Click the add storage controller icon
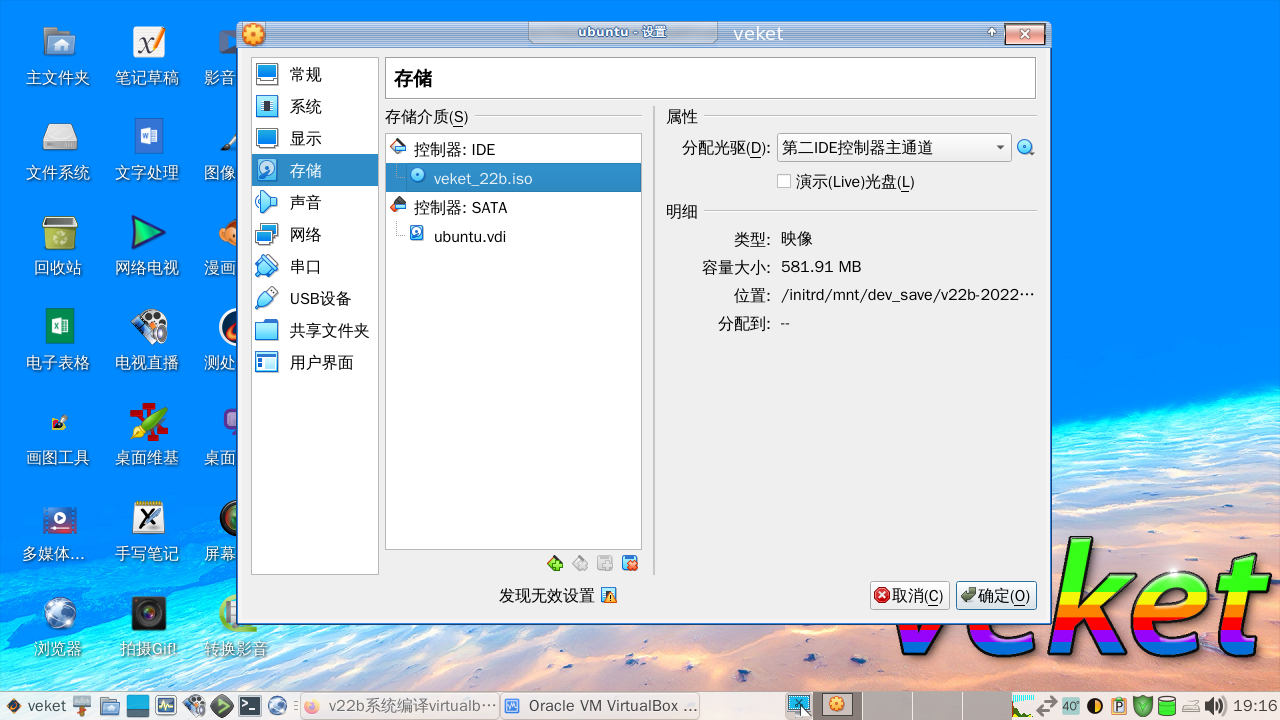The height and width of the screenshot is (720, 1280). pos(555,564)
